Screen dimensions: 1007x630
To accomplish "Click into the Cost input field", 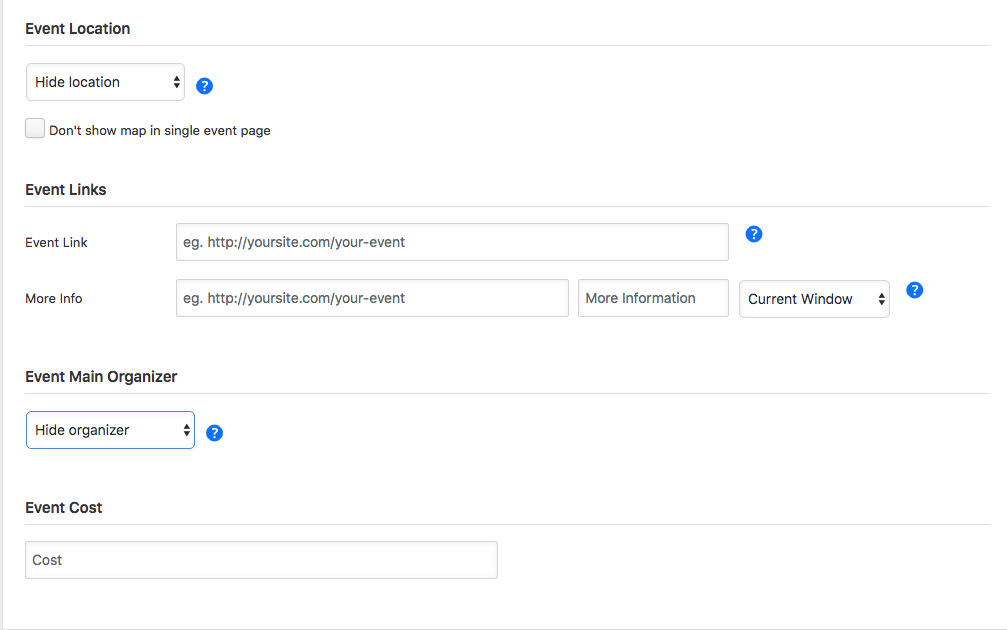I will pyautogui.click(x=261, y=560).
